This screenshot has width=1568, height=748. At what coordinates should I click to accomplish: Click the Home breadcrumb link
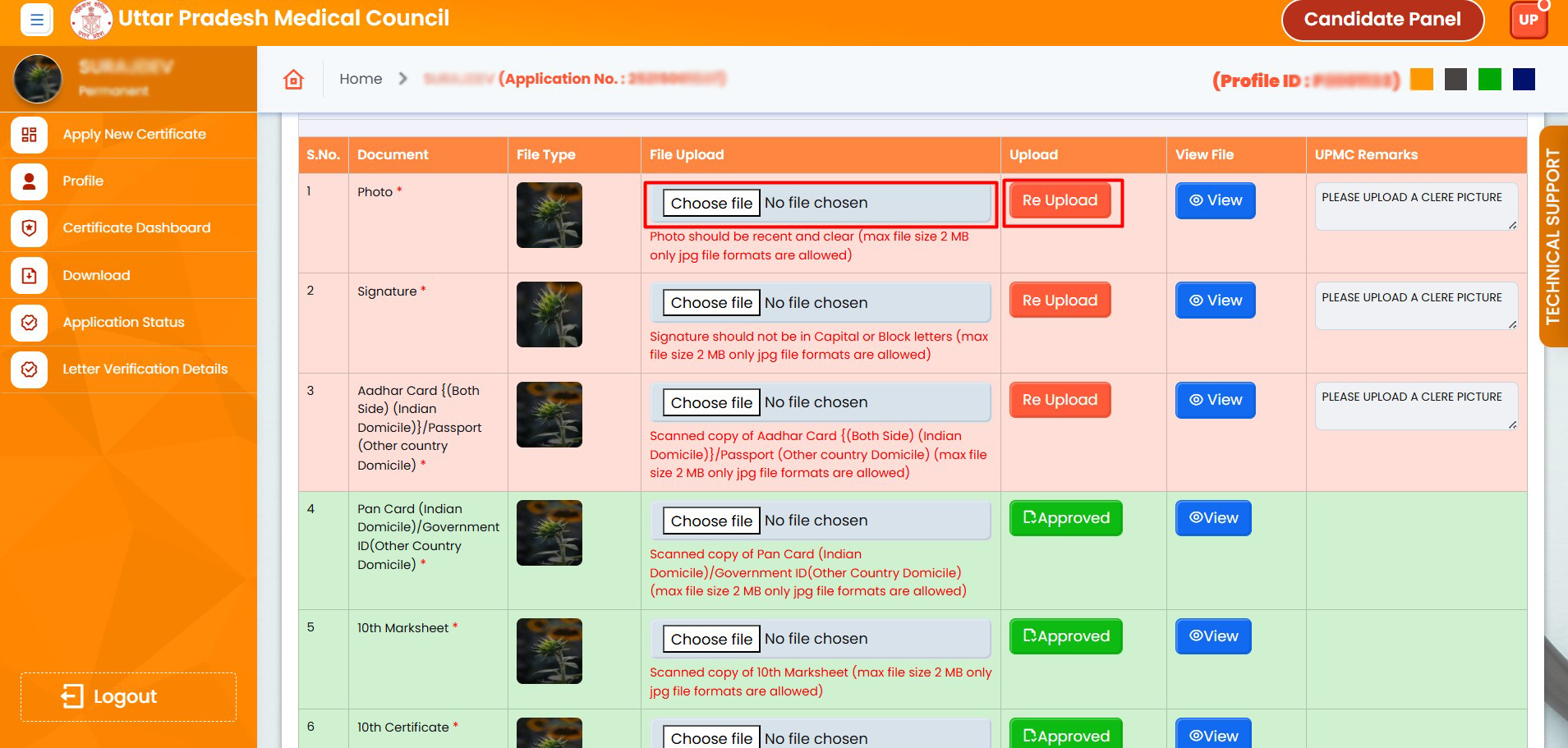pyautogui.click(x=361, y=79)
